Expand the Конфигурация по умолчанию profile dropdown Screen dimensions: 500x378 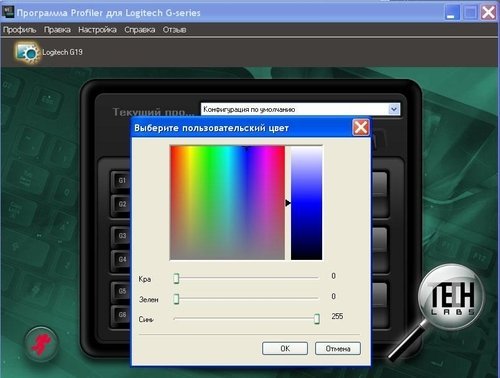(394, 109)
